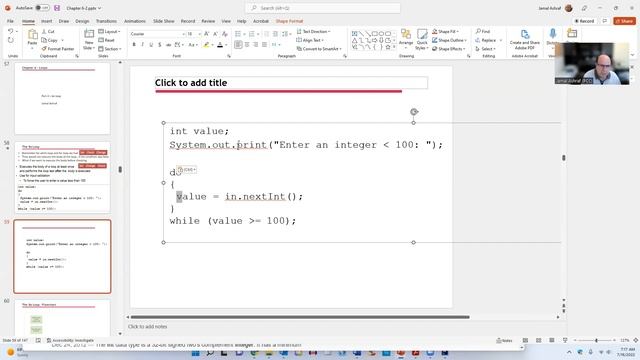Click Reset in Slides group
The width and height of the screenshot is (640, 360).
click(x=107, y=40)
